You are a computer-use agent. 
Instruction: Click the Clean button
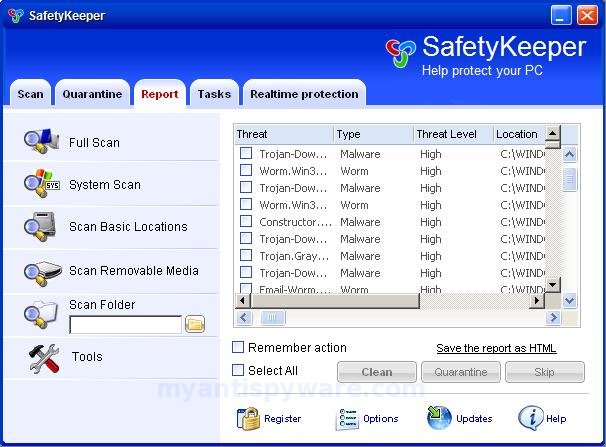click(377, 372)
